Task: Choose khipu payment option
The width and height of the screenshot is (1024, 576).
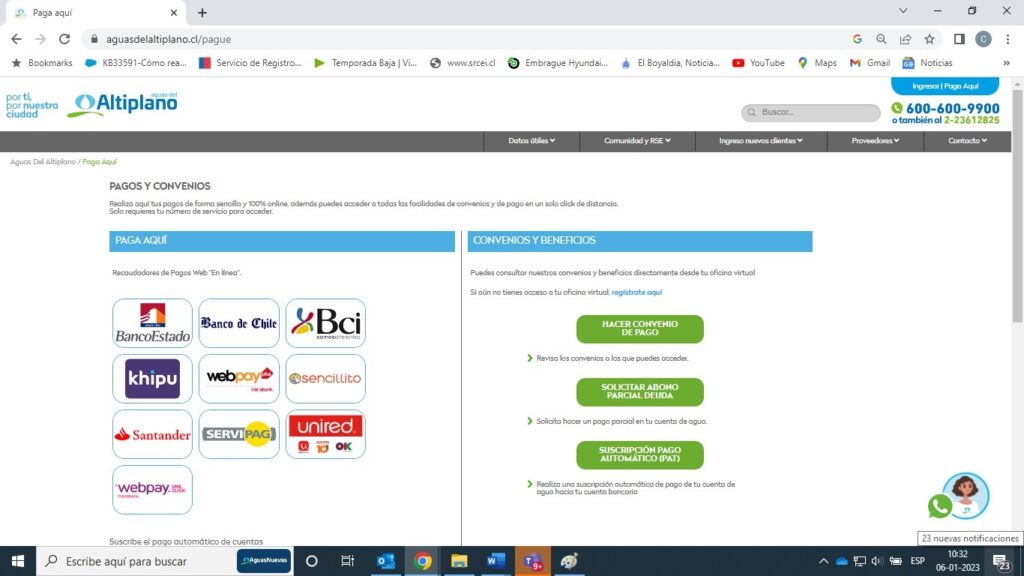Action: click(x=152, y=379)
